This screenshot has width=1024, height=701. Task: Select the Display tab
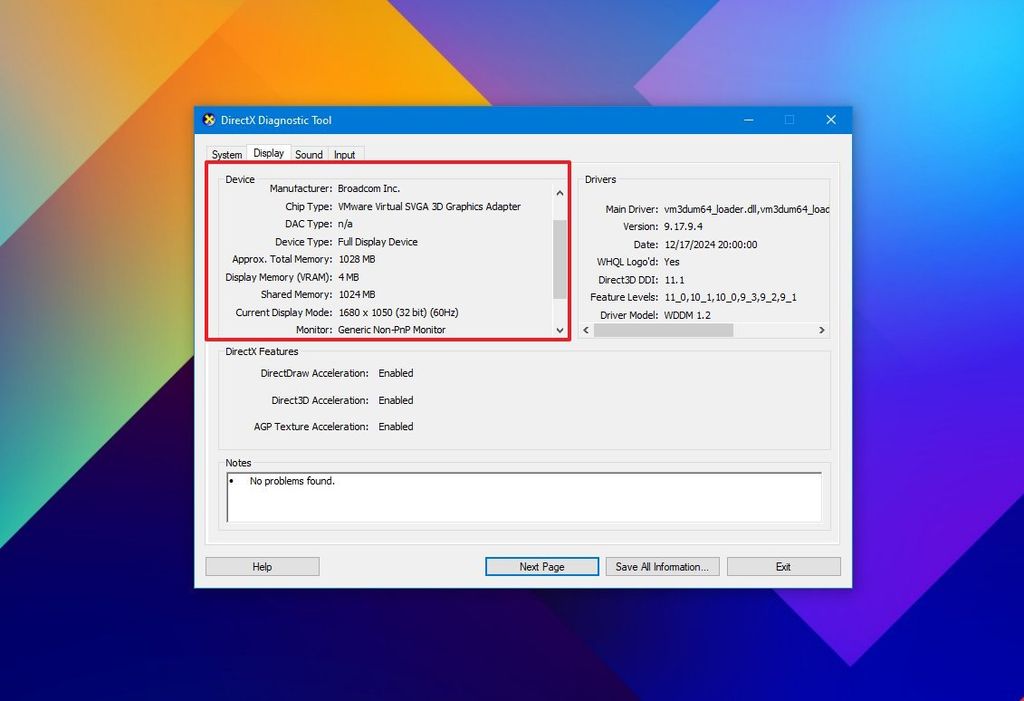(268, 153)
